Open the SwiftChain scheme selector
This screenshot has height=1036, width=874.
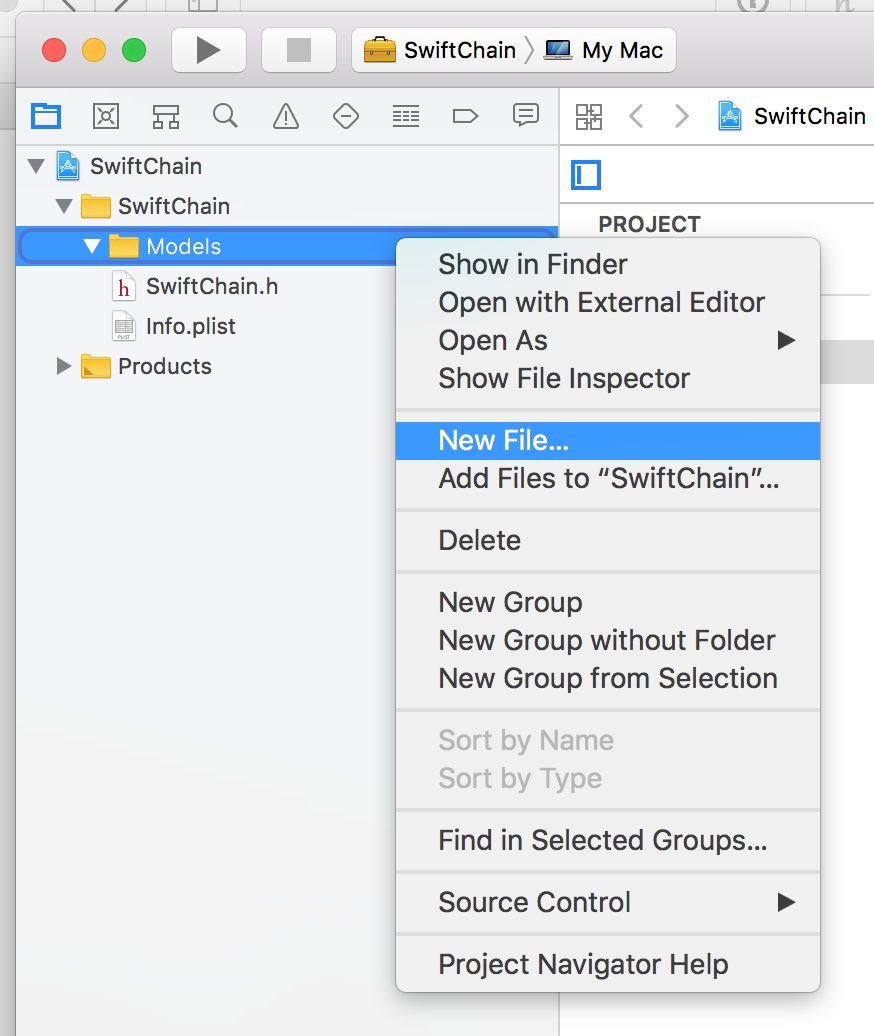(x=440, y=50)
